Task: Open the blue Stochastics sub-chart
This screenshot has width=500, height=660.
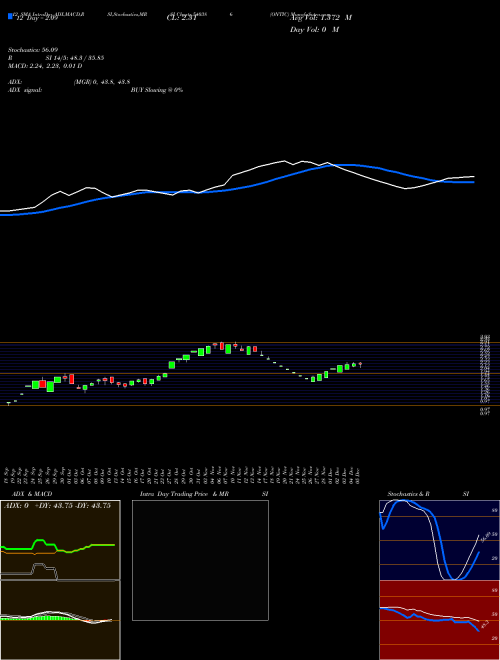Action: pyautogui.click(x=439, y=540)
